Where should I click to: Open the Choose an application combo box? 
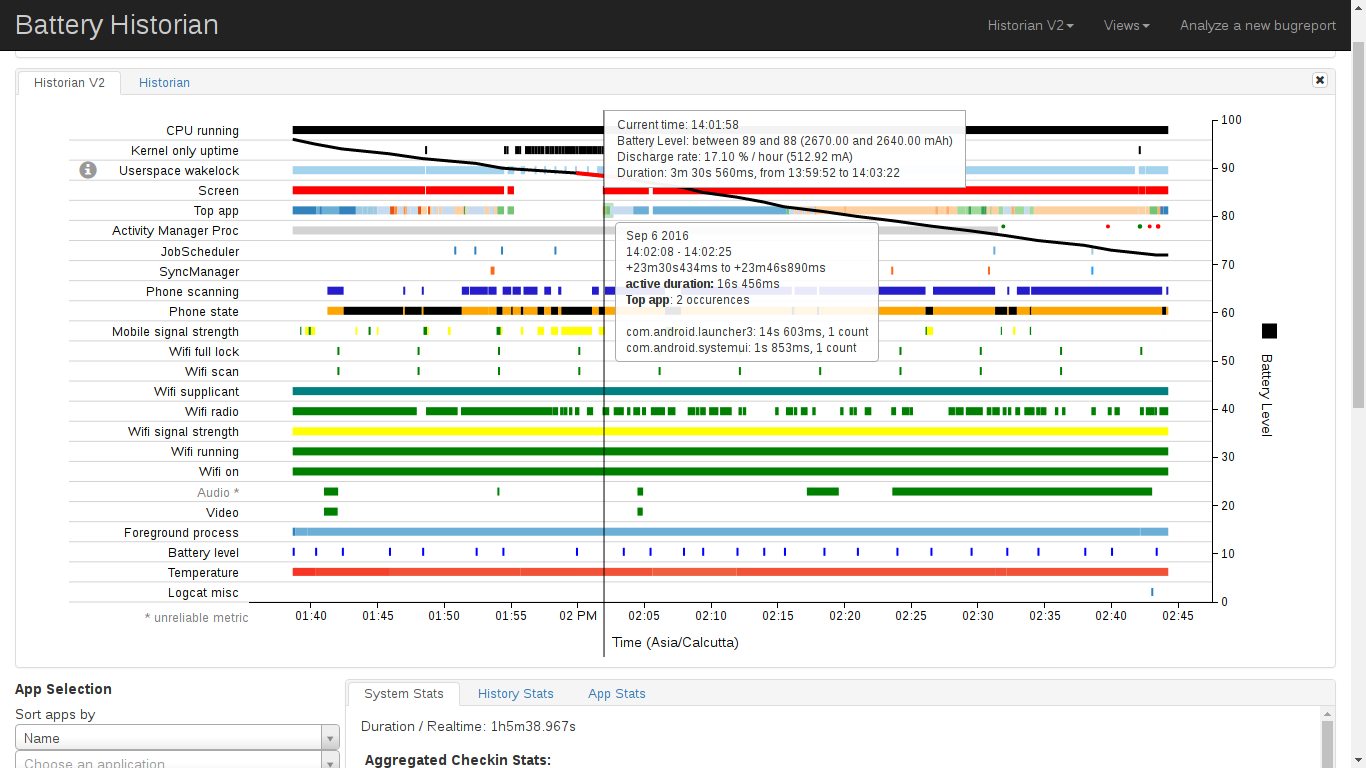click(177, 762)
